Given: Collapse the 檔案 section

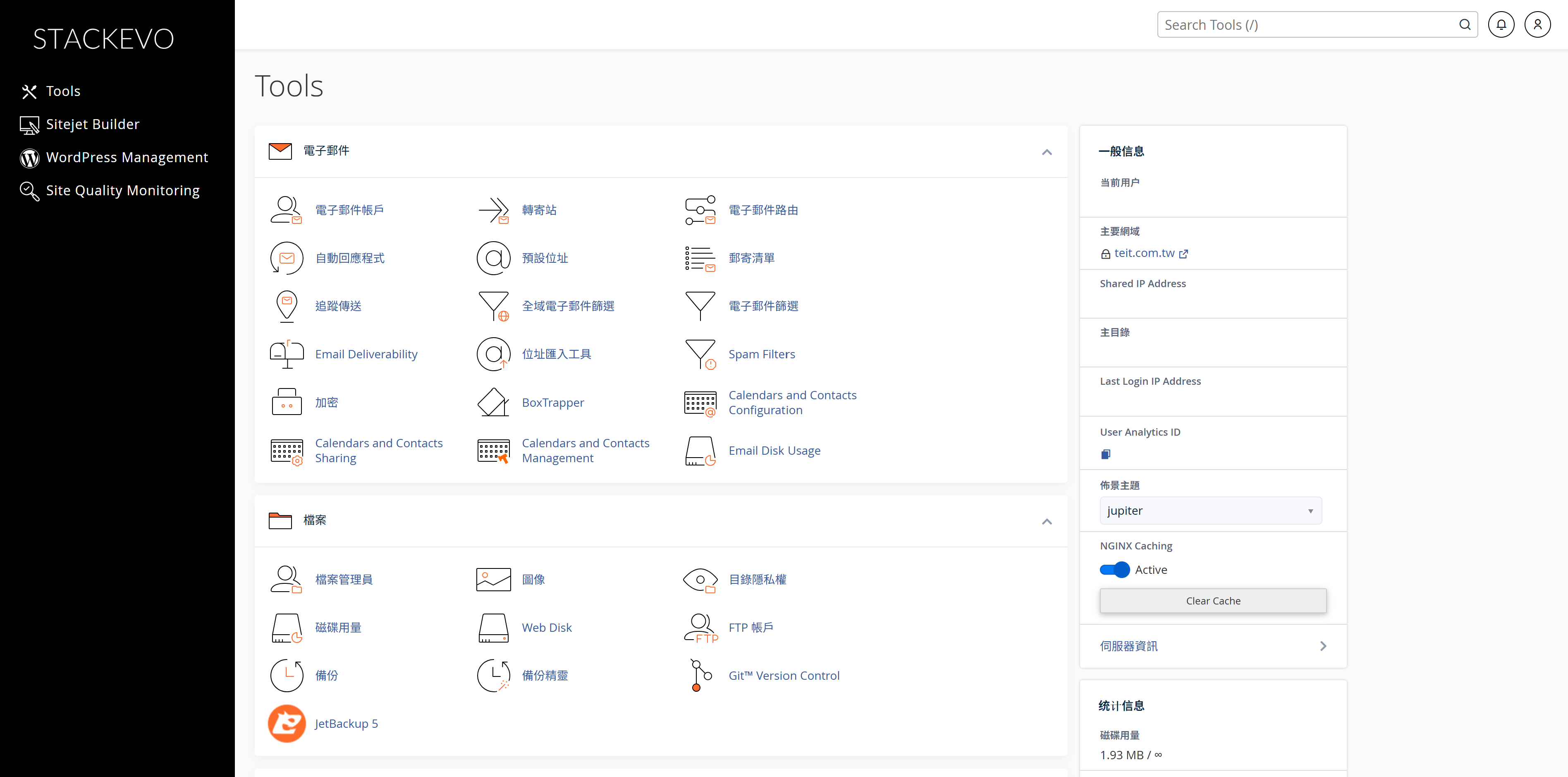Looking at the screenshot, I should (1046, 522).
